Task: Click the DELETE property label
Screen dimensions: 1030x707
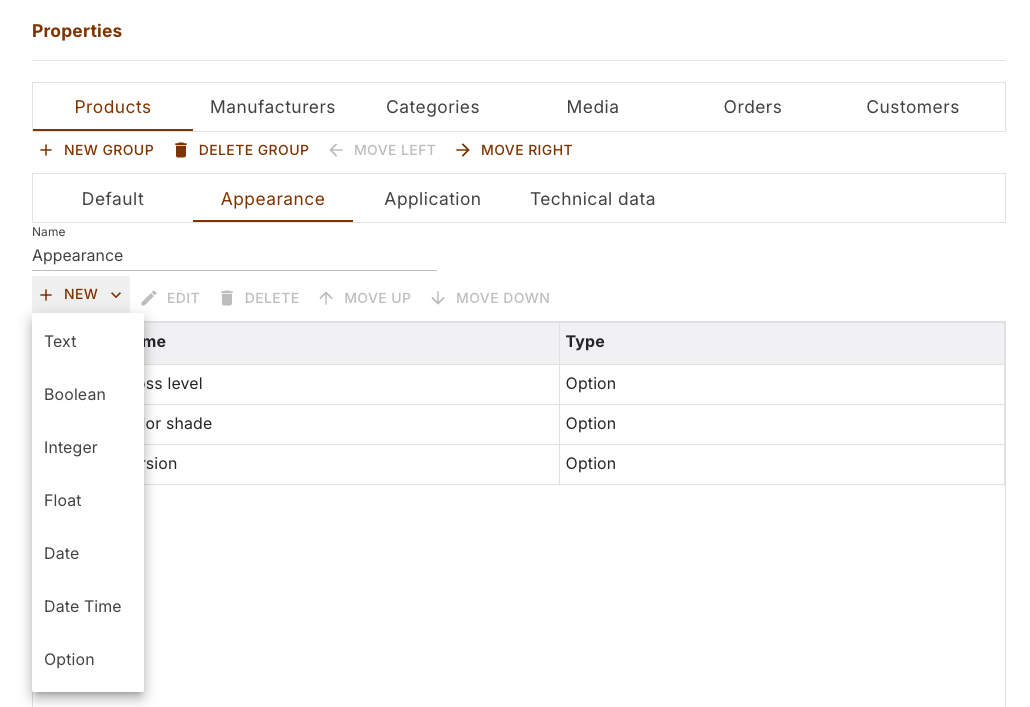Action: 271,298
